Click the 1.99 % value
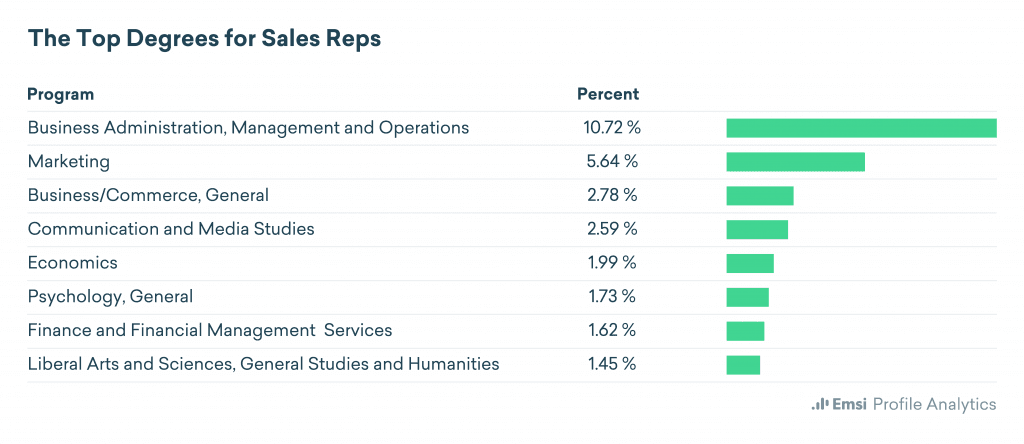 (612, 263)
